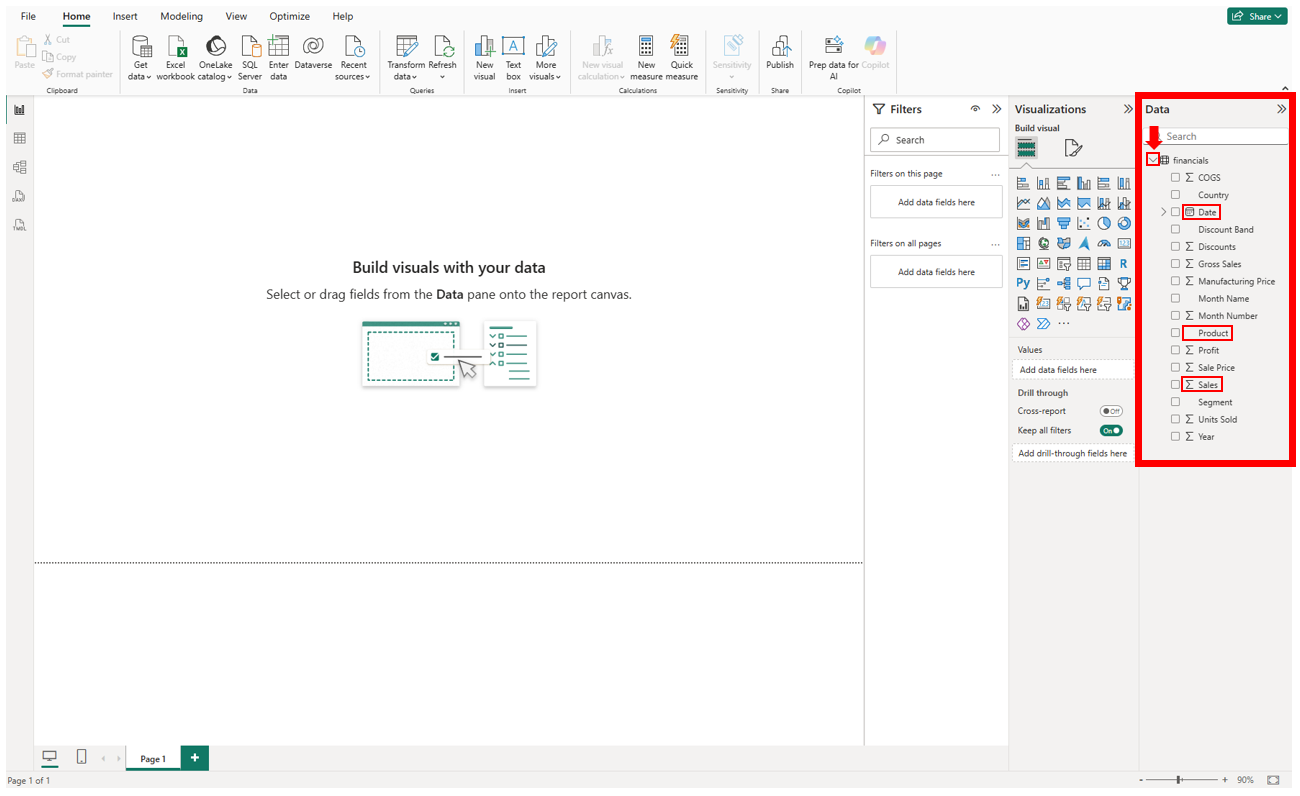Switch to the Insert ribbon tab
Viewport: 1300px width, 796px height.
pos(125,16)
